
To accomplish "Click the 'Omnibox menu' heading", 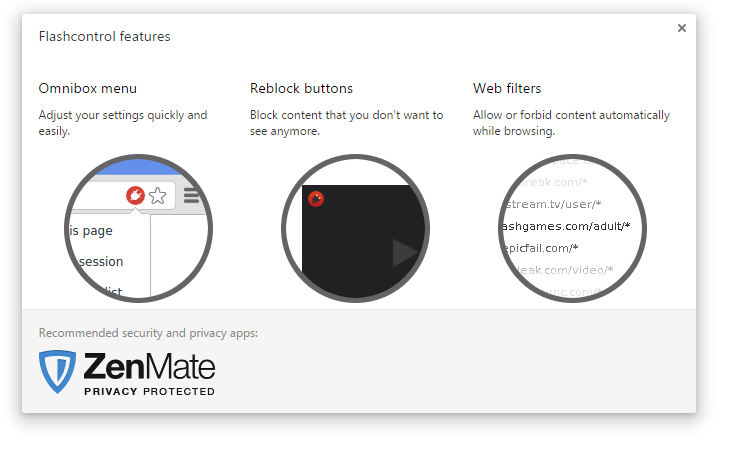I will tap(88, 89).
